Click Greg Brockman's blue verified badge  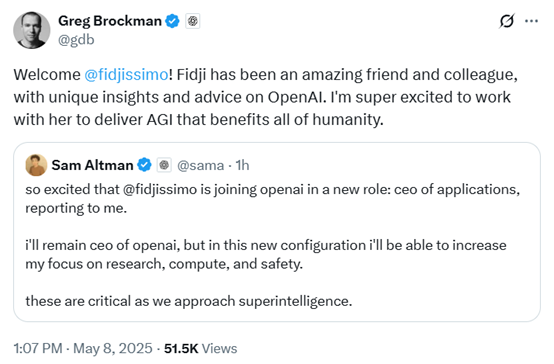pyautogui.click(x=172, y=21)
